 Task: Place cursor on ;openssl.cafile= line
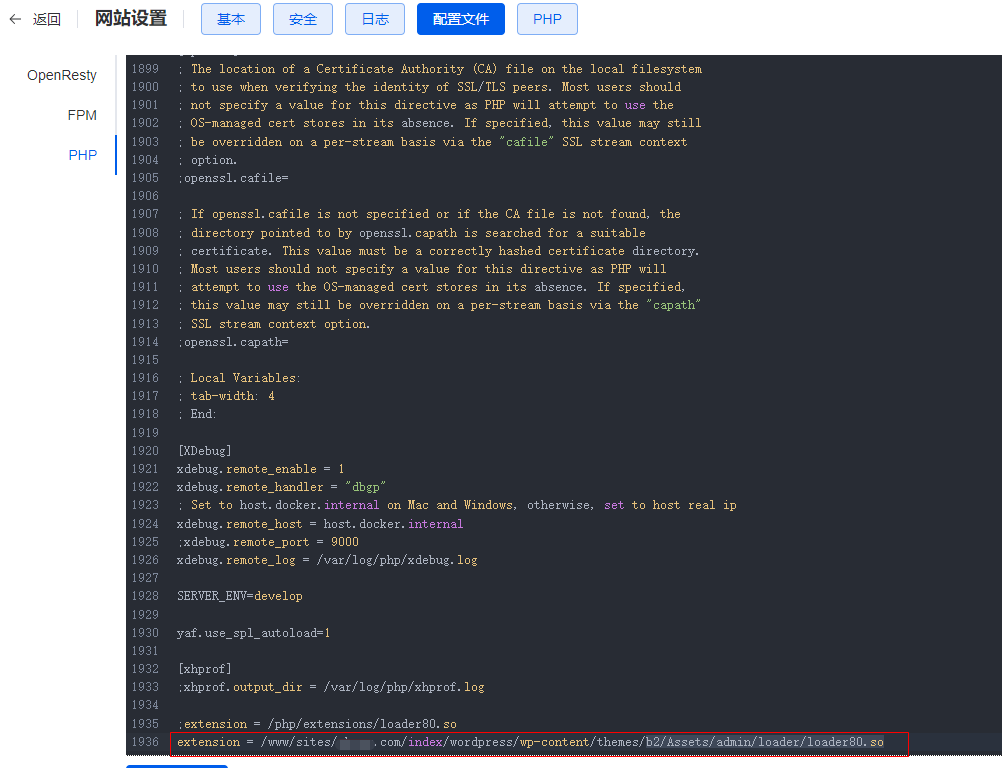click(x=233, y=178)
